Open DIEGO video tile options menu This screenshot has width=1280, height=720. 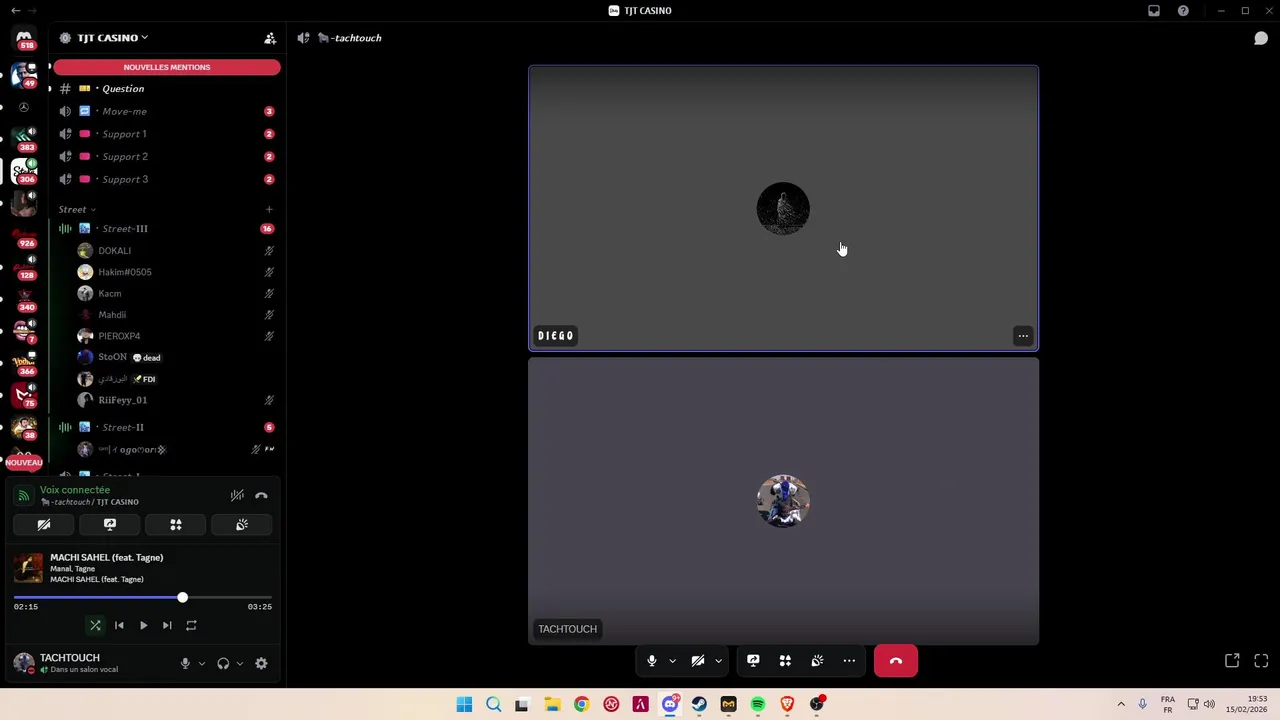click(x=1023, y=336)
